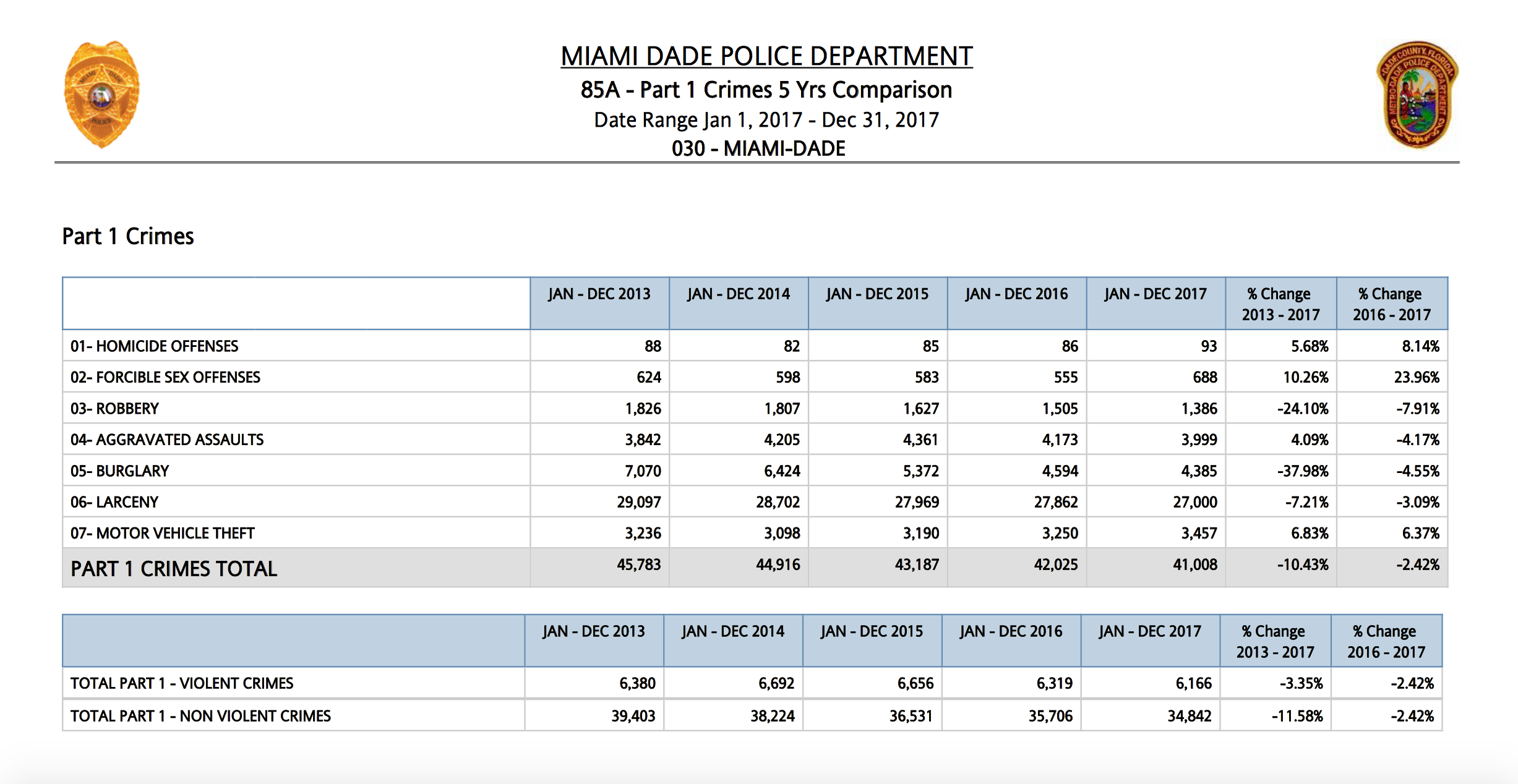Viewport: 1518px width, 784px height.
Task: Click the Date Range Jan 1, 2017 line
Action: (766, 120)
